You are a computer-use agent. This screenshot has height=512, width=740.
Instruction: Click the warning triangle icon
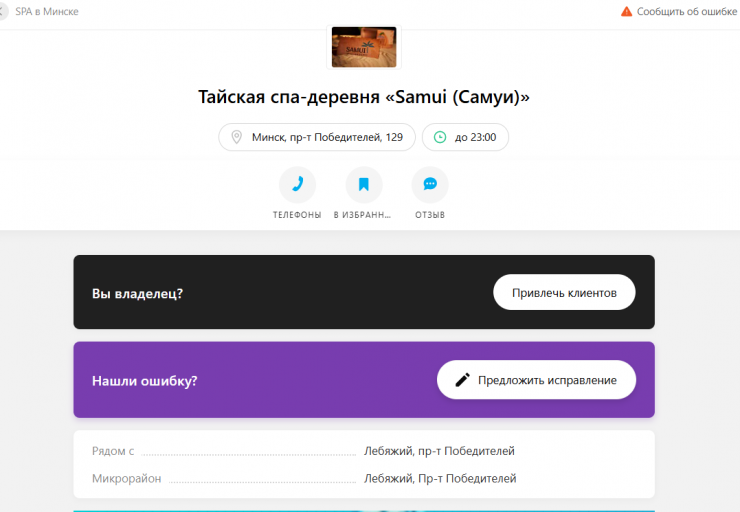coord(626,11)
